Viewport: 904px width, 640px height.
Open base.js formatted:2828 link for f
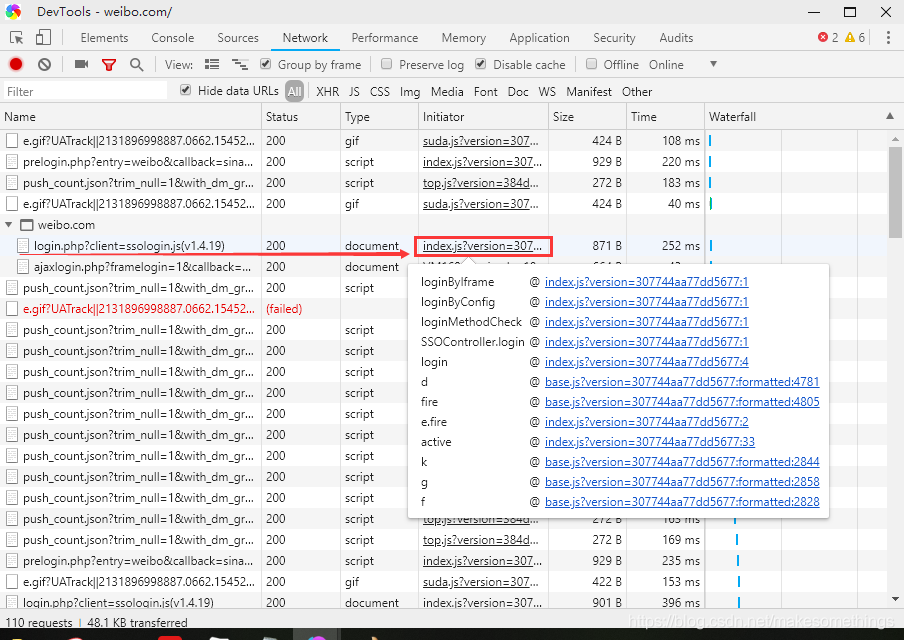click(682, 502)
